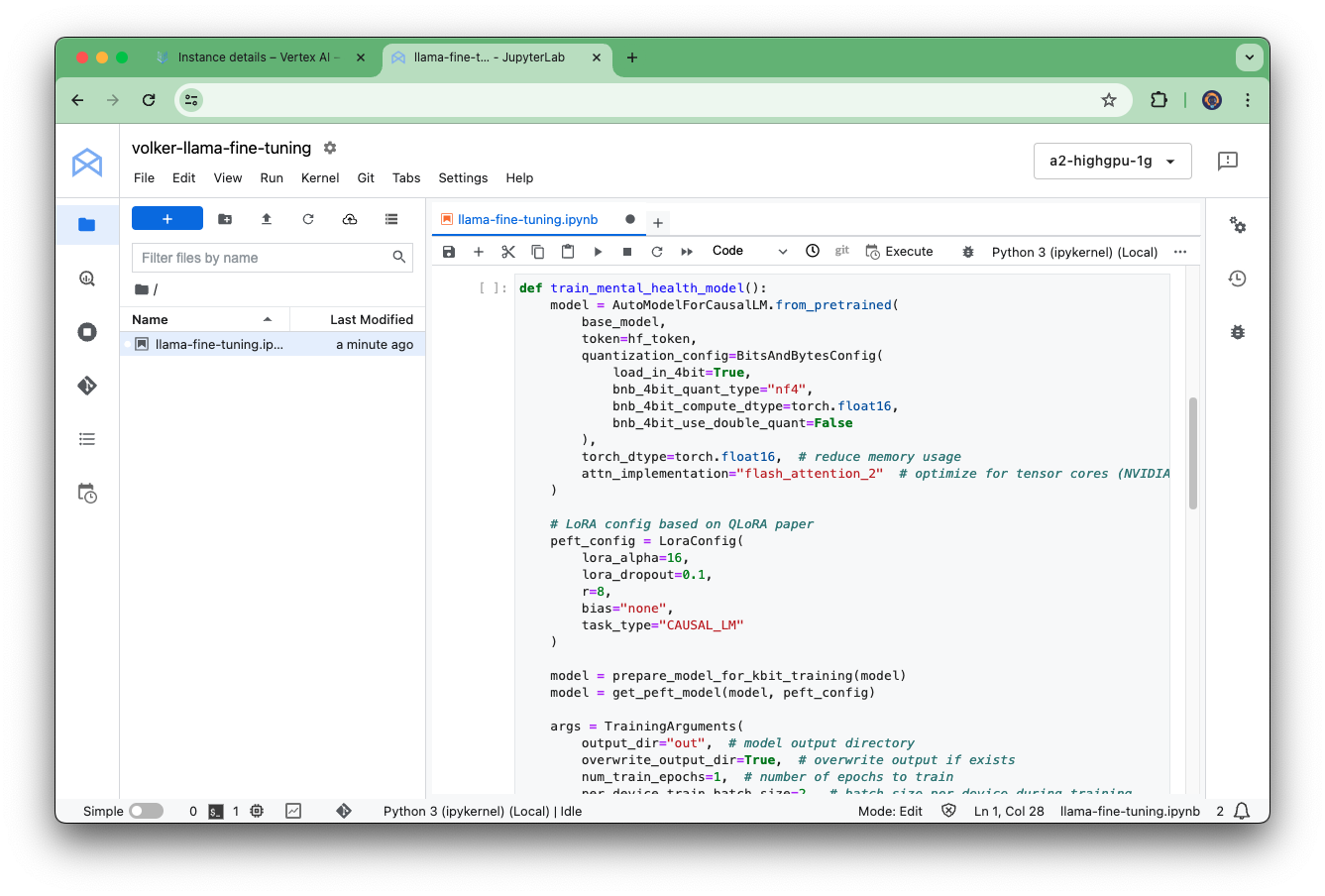The width and height of the screenshot is (1325, 896).
Task: Open the a2-highgpu-1g machine selector
Action: coord(1112,161)
